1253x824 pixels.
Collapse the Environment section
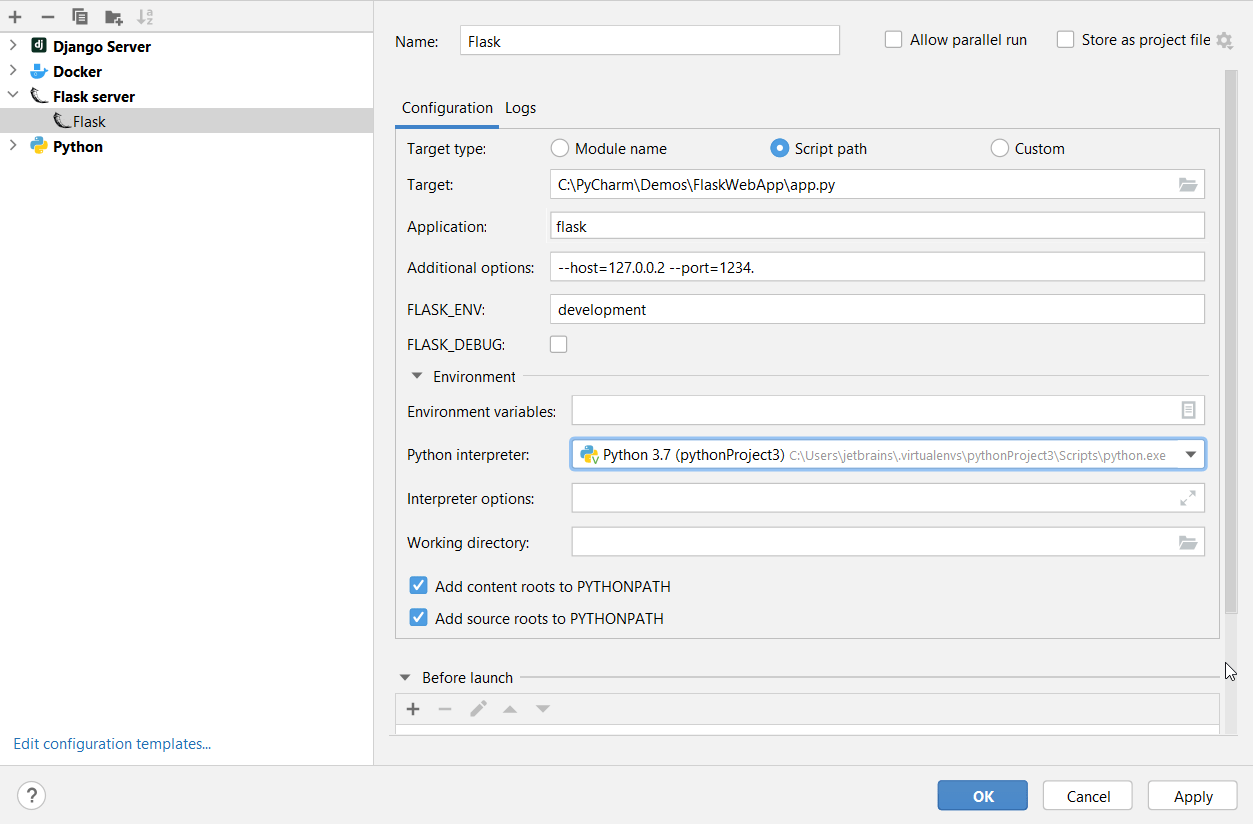(x=417, y=376)
